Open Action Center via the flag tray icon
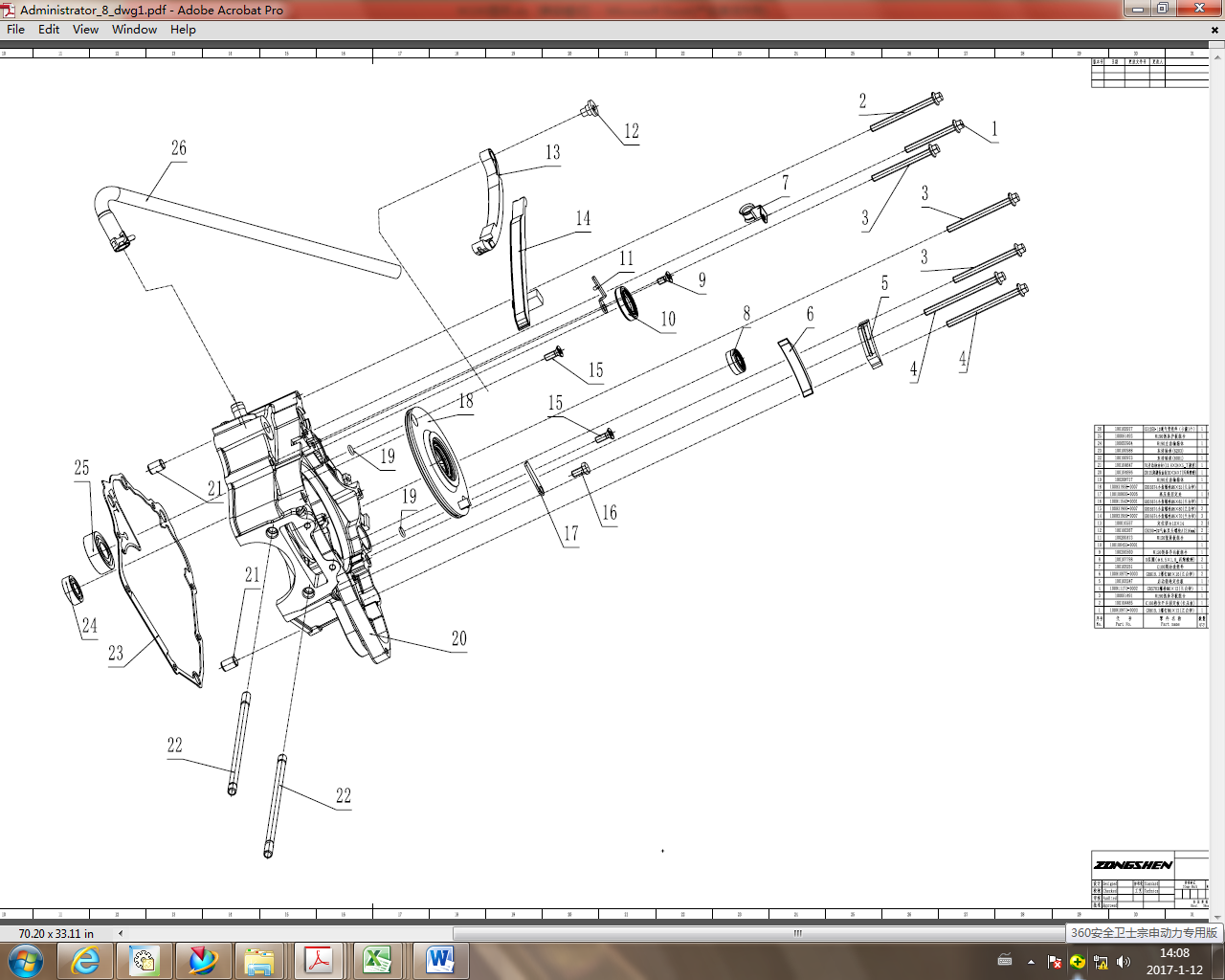The image size is (1225, 980). [1055, 962]
